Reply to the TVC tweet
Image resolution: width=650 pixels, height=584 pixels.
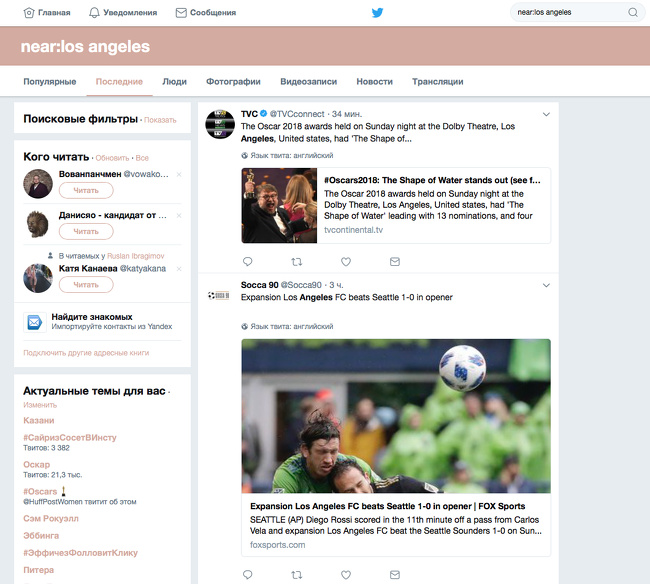click(248, 261)
